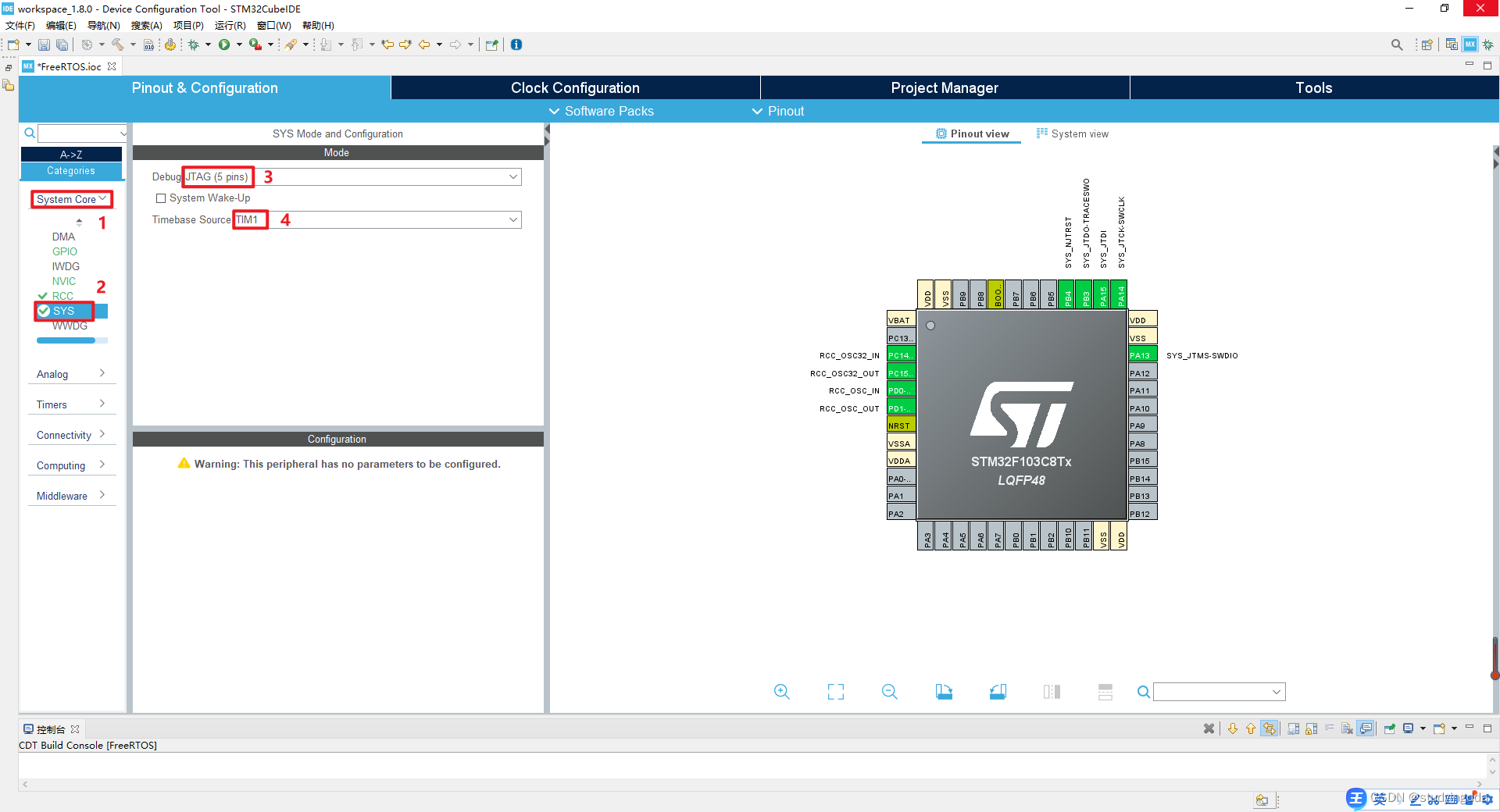Image resolution: width=1500 pixels, height=812 pixels.
Task: Click the toolbar search magnifier icon
Action: (x=1397, y=45)
